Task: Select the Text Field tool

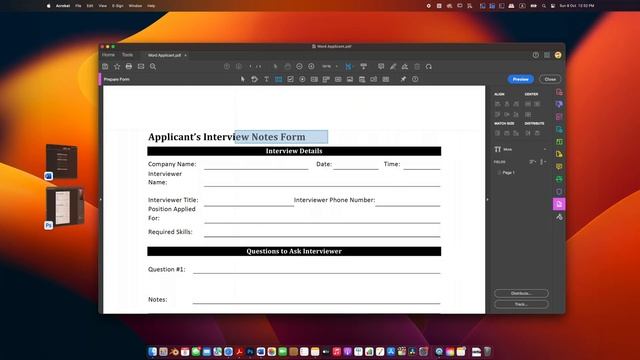Action: click(x=278, y=79)
